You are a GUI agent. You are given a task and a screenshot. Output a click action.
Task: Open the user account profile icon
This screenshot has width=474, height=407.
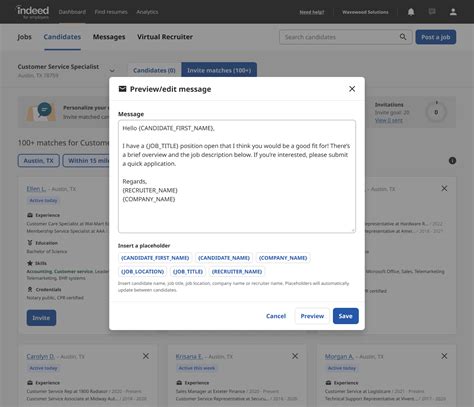click(453, 12)
